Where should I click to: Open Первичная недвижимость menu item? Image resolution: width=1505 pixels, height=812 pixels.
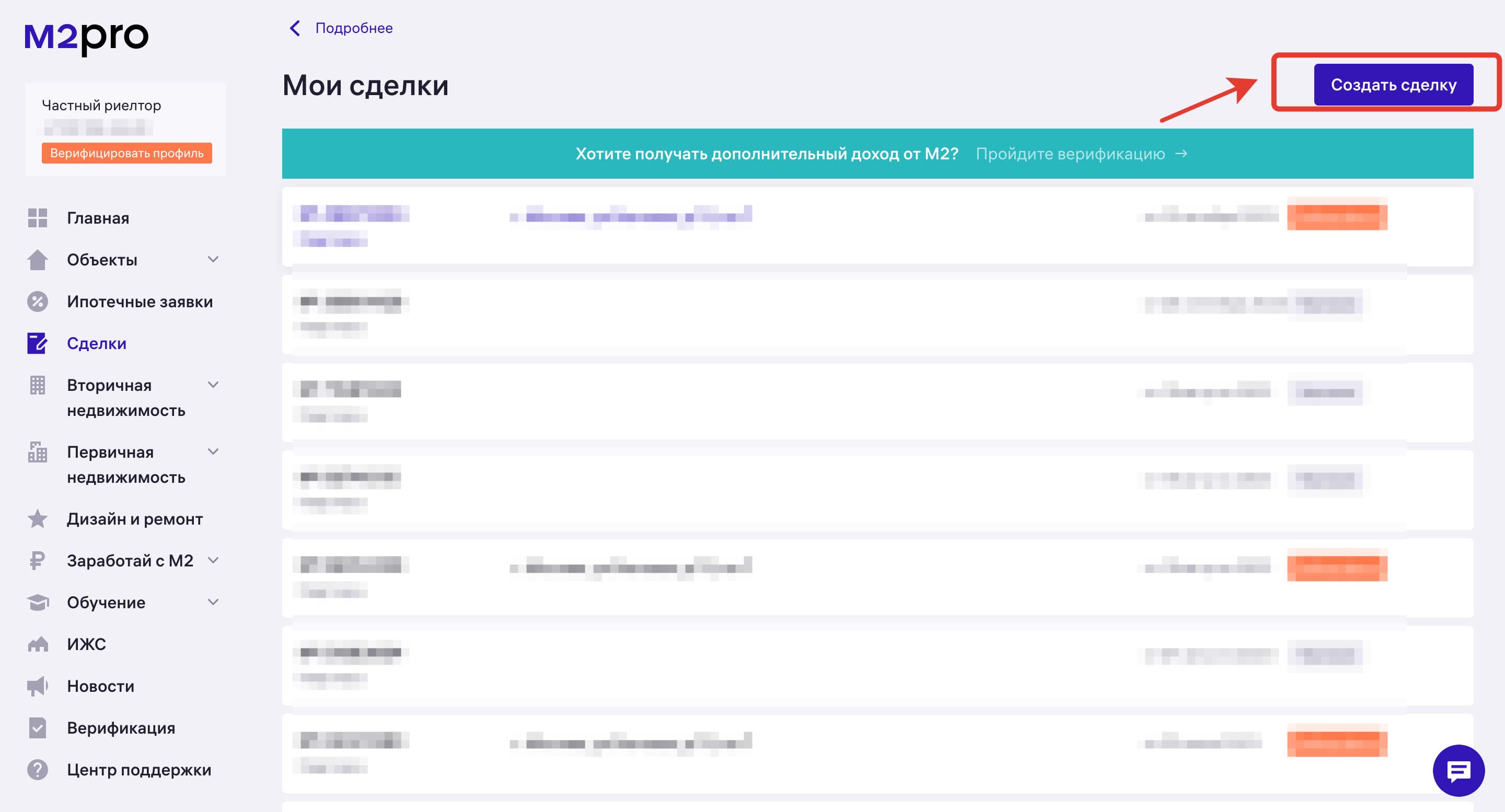pyautogui.click(x=125, y=465)
